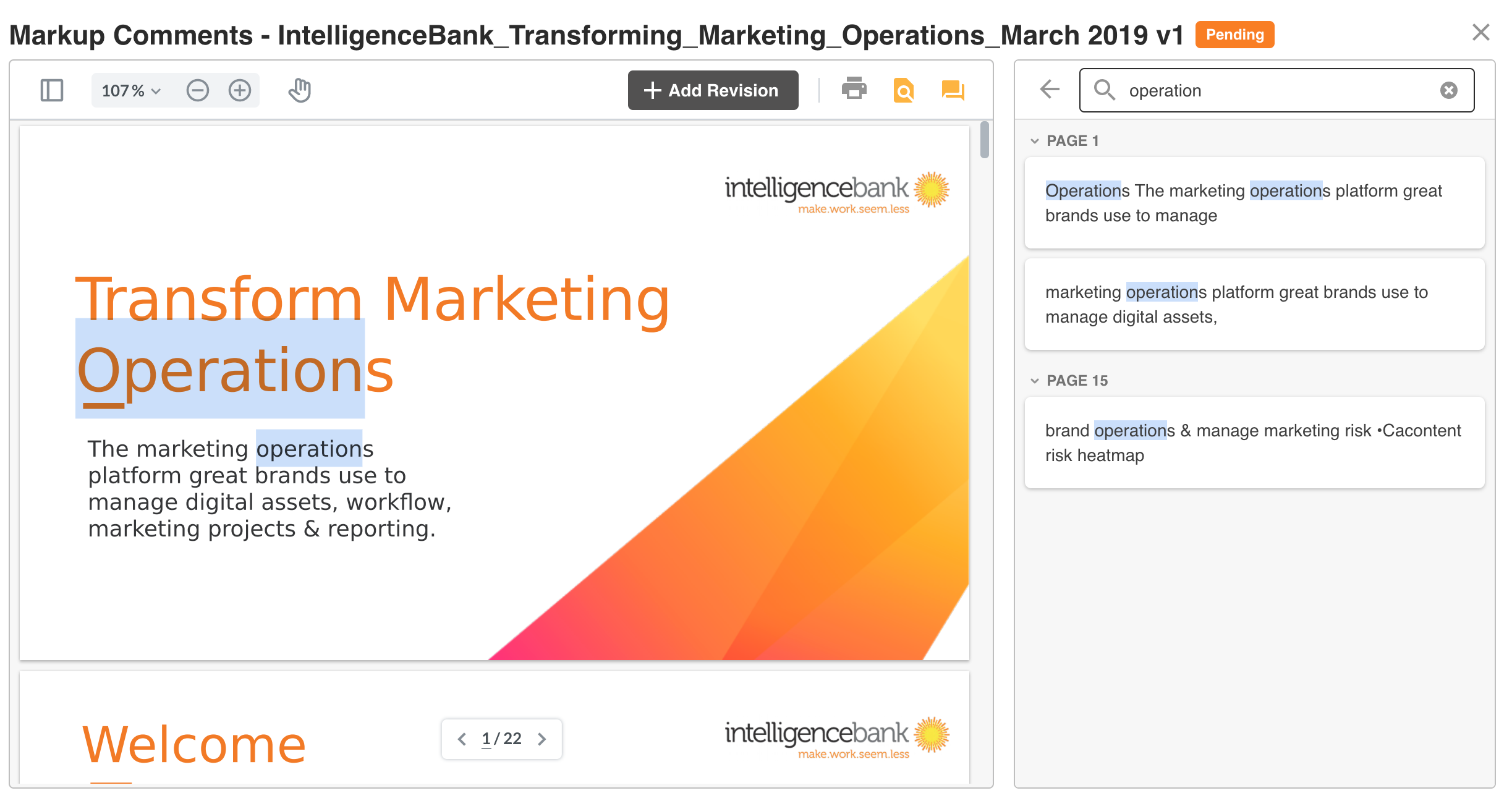This screenshot has width=1512, height=801.
Task: Go to previous page arrow
Action: [x=462, y=739]
